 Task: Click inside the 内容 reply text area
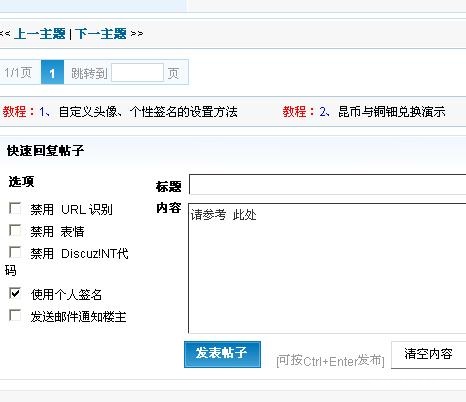point(327,268)
